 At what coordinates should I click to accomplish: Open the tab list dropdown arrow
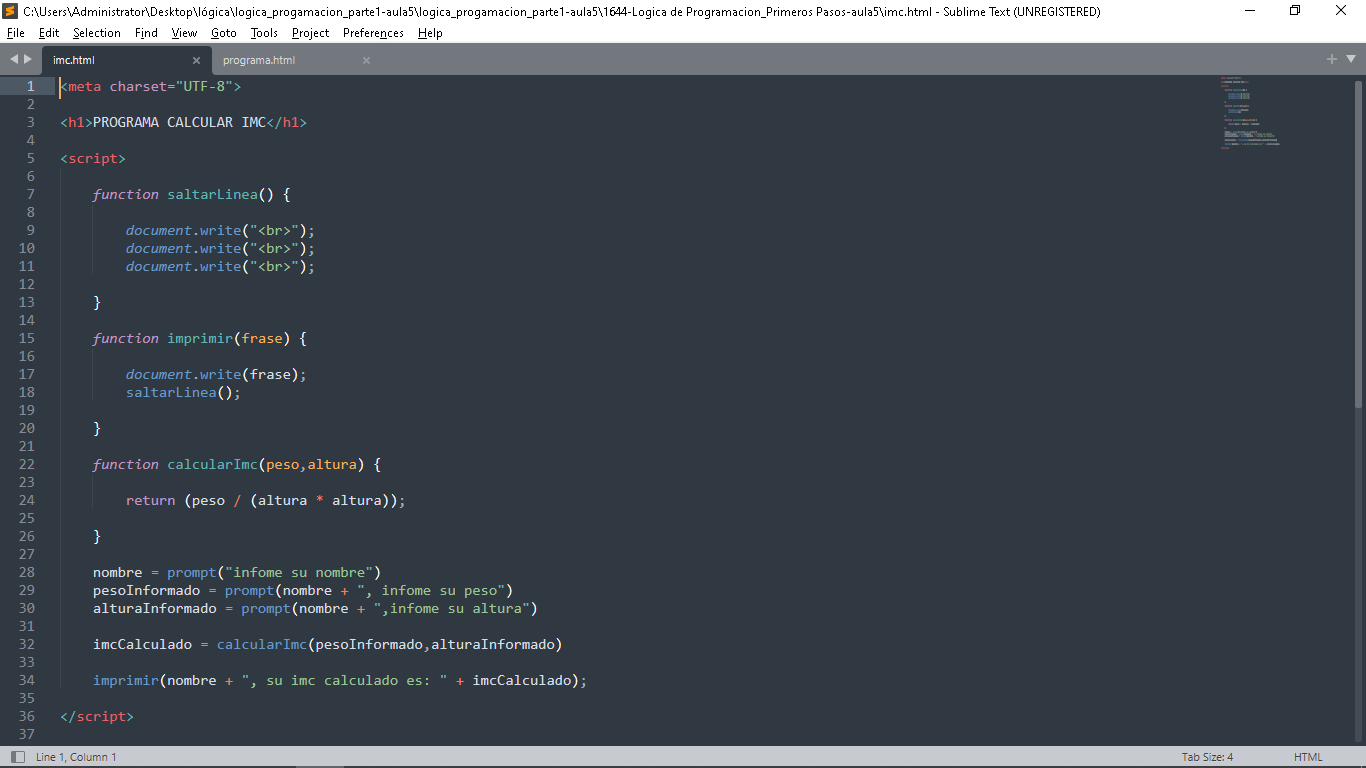(1350, 59)
